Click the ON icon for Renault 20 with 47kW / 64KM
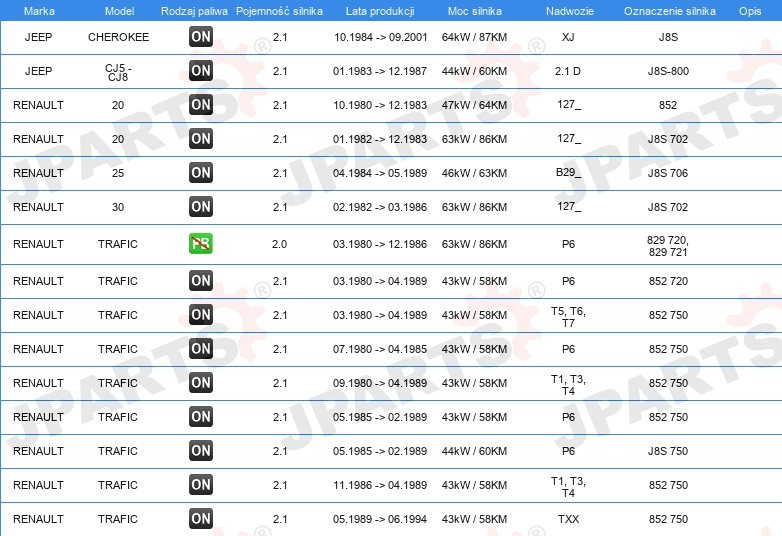The image size is (782, 536). pyautogui.click(x=201, y=105)
